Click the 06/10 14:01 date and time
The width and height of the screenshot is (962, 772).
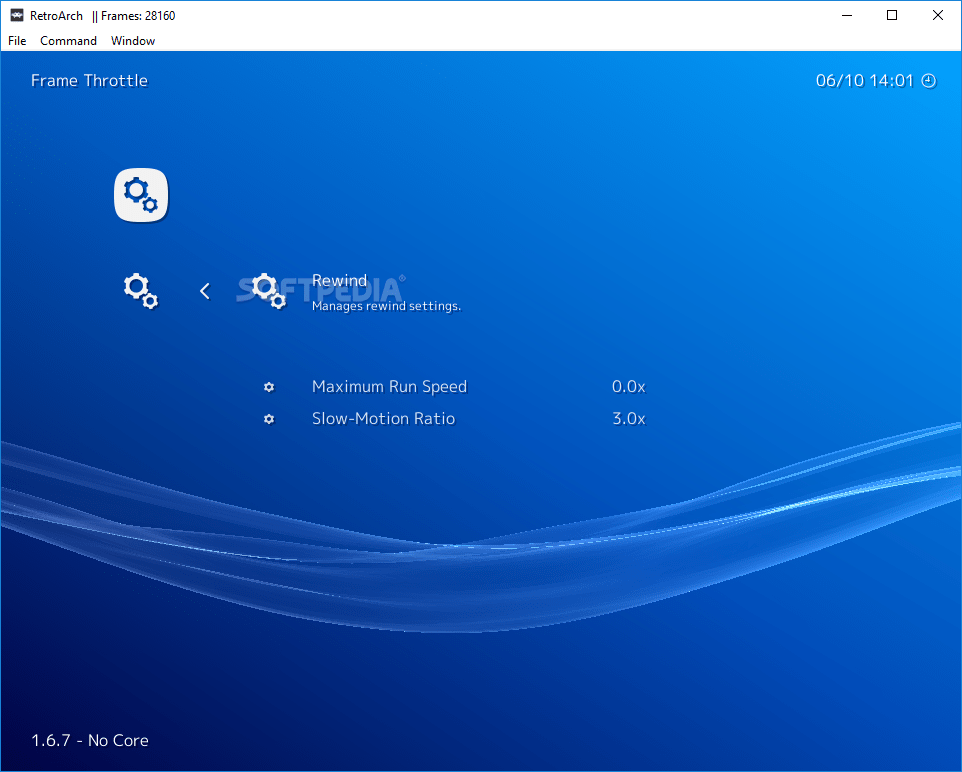coord(864,81)
